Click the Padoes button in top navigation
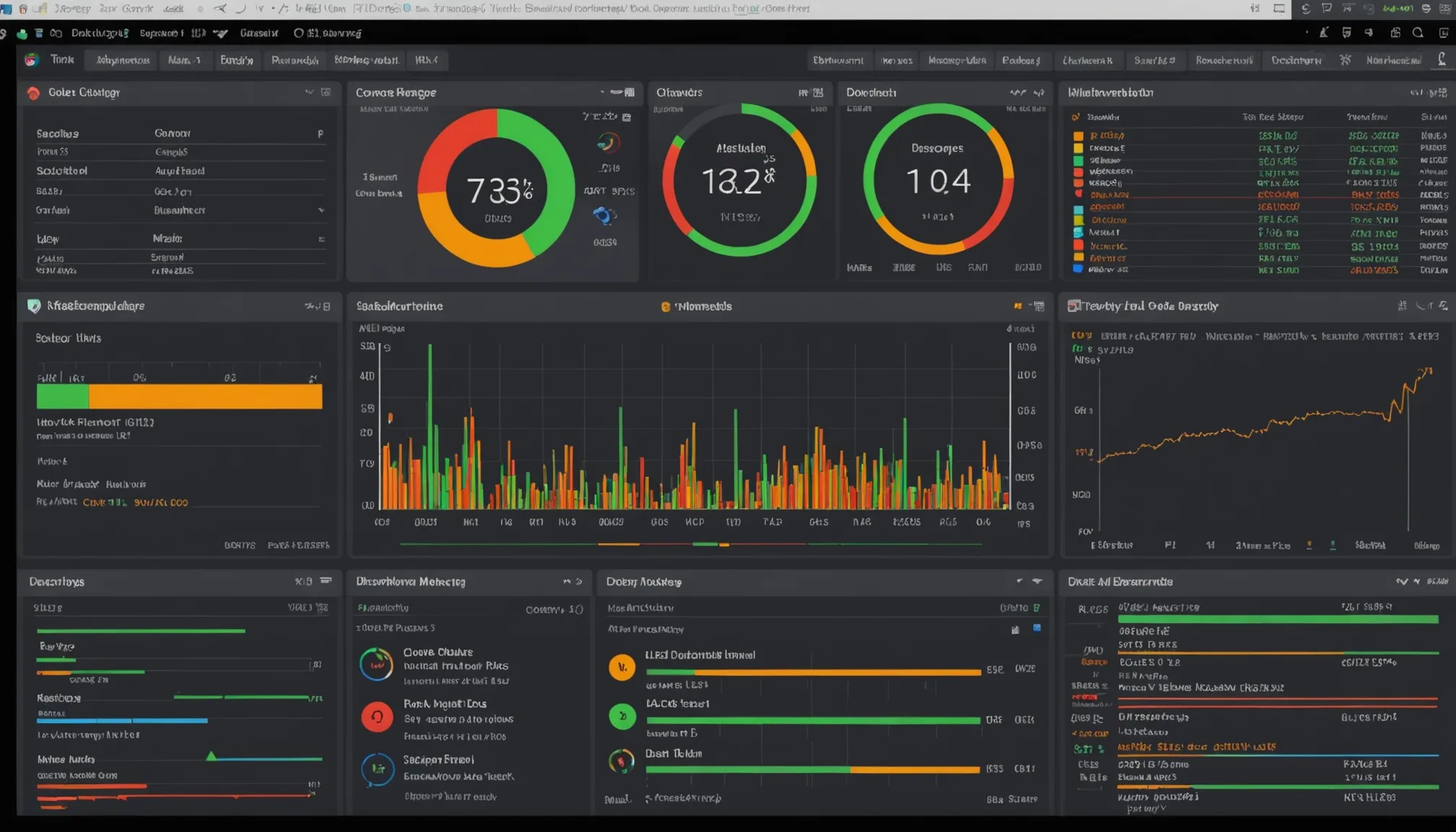Viewport: 1456px width, 832px height. coord(1021,60)
